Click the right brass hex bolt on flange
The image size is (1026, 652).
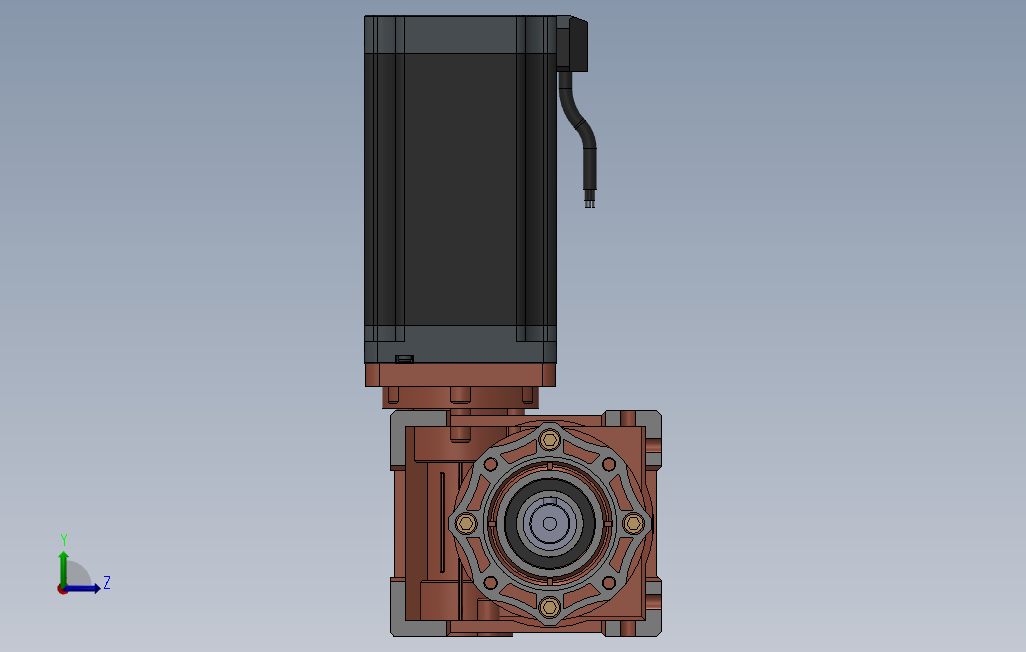pyautogui.click(x=633, y=523)
